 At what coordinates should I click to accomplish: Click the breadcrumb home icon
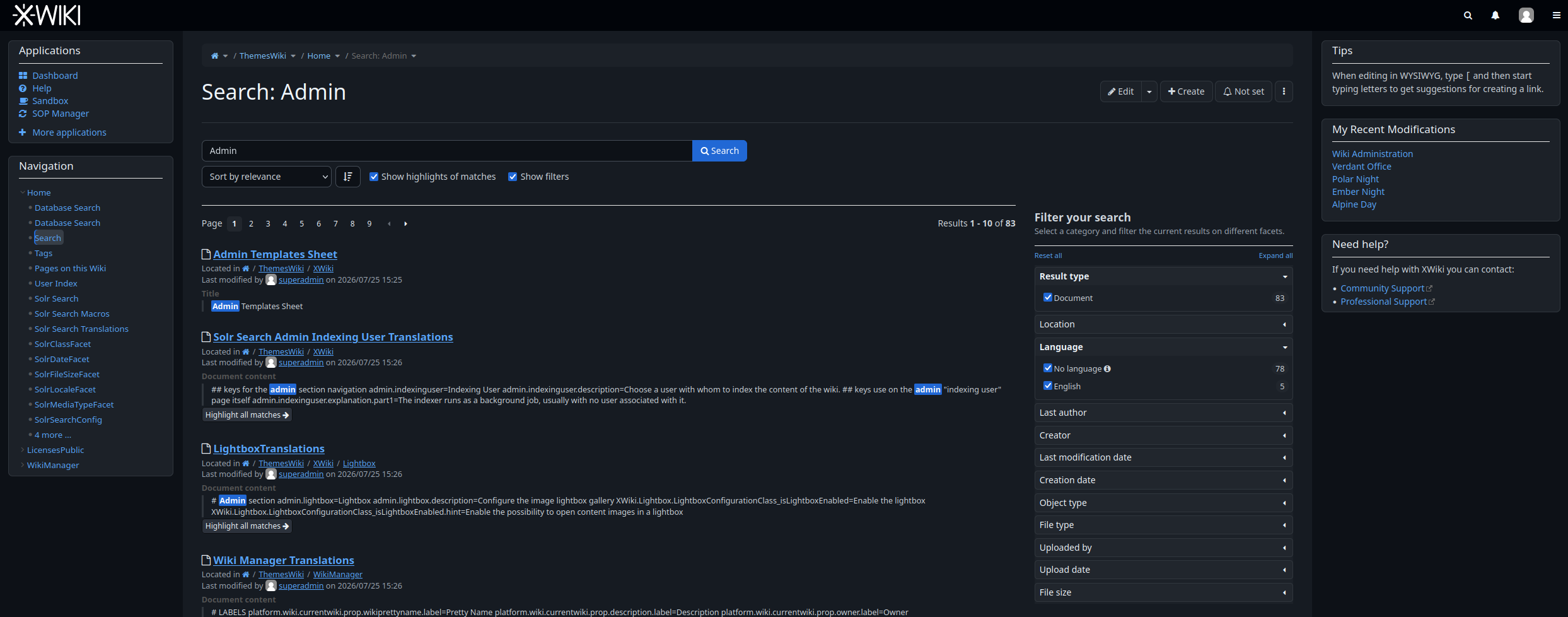(x=214, y=56)
